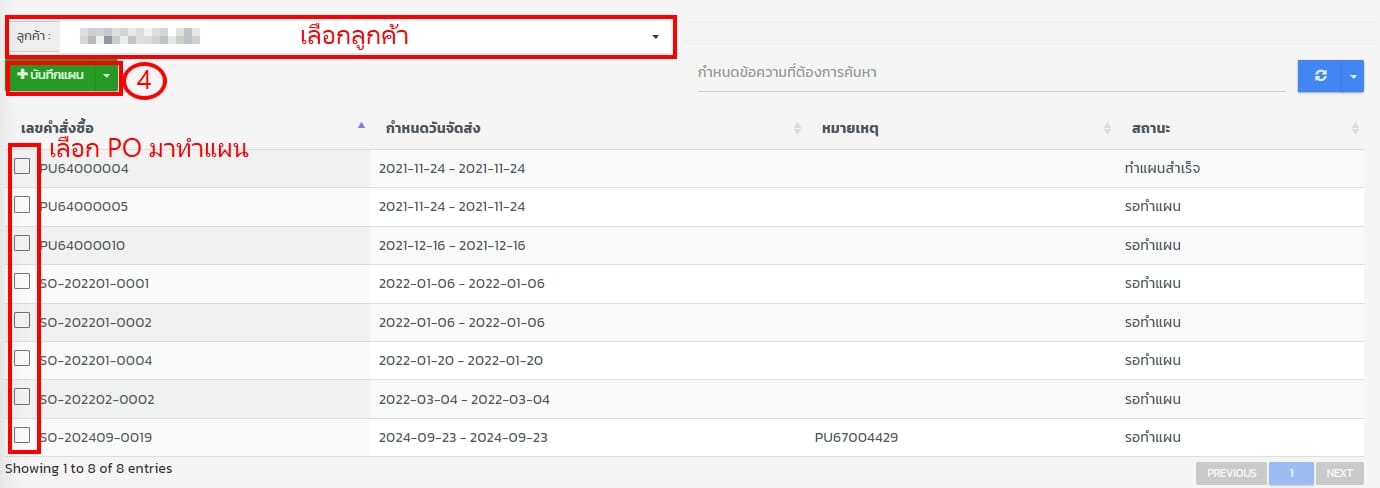
Task: Expand the green บันทึกแผน dropdown arrow
Action: [x=107, y=76]
